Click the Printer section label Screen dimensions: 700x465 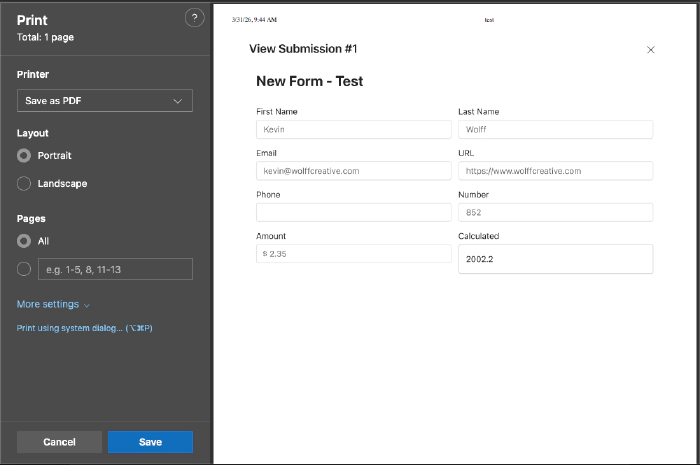click(33, 75)
